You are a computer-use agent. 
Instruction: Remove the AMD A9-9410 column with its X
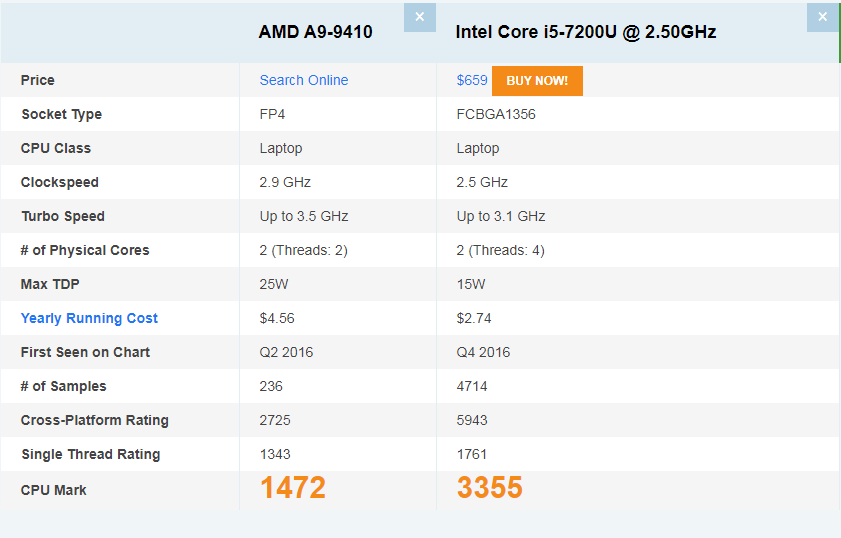[419, 17]
